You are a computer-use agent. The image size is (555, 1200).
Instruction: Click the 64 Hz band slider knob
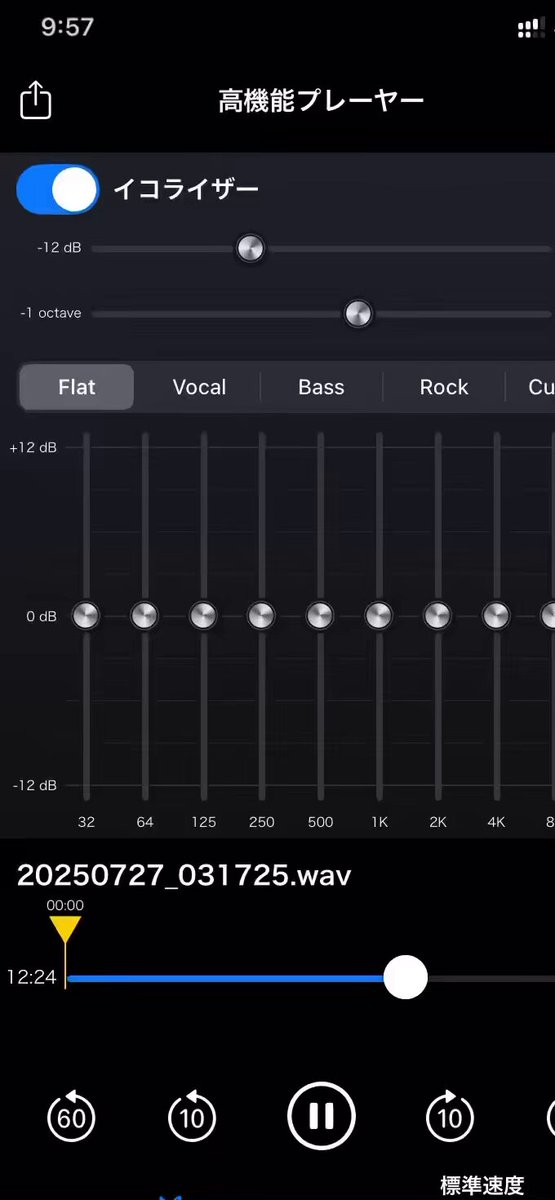(145, 615)
